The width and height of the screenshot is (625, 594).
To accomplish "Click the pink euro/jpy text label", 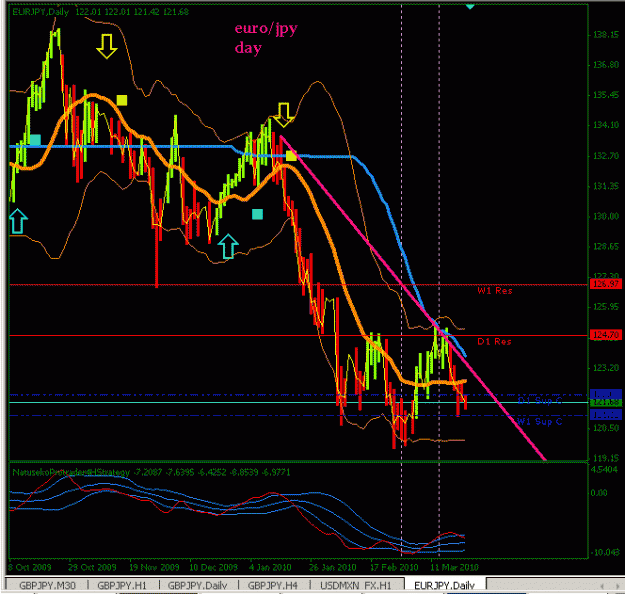I will click(x=266, y=29).
